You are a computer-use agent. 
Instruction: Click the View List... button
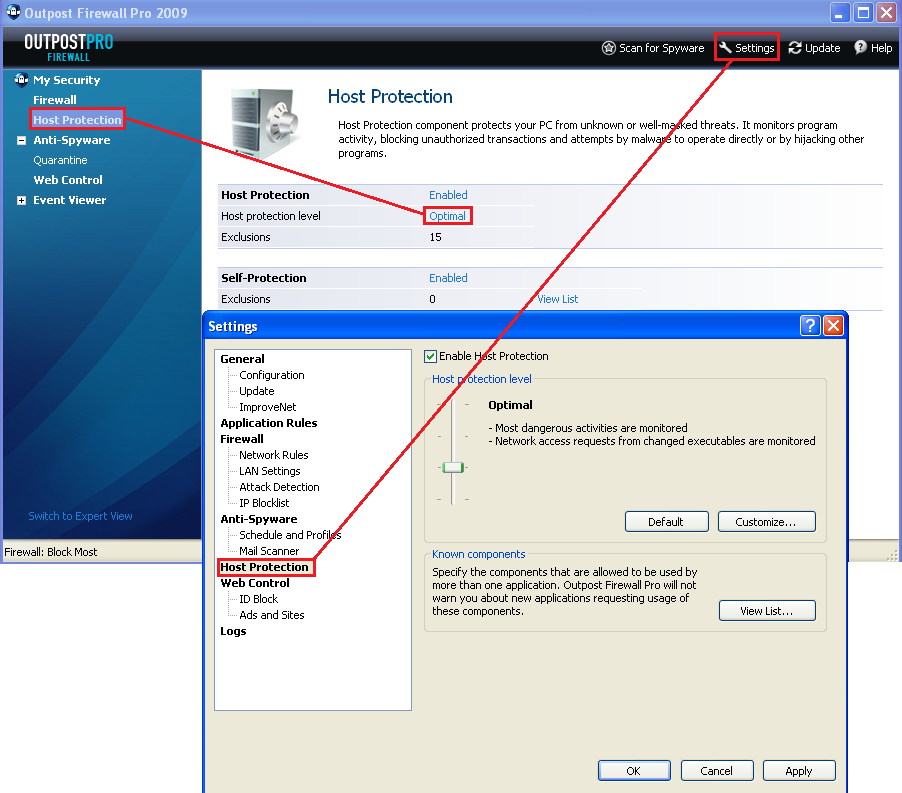(x=767, y=611)
